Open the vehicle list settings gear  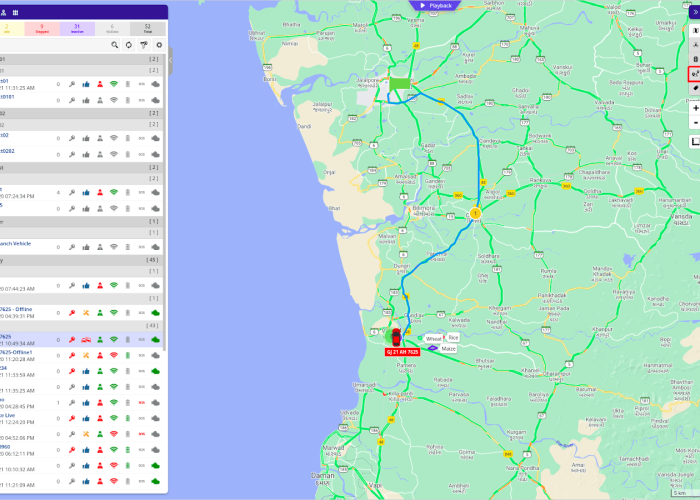click(157, 45)
